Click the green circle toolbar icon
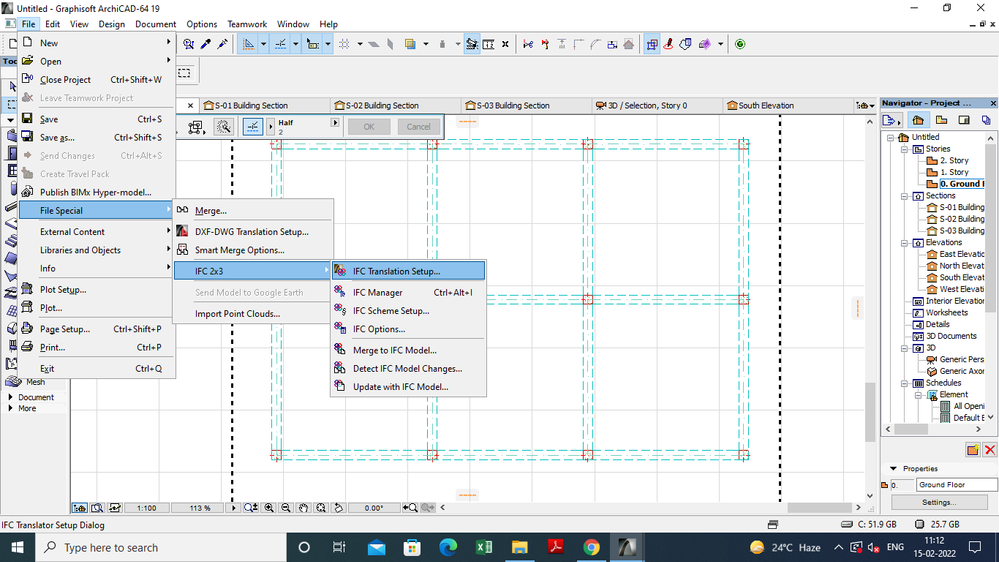999x562 pixels. (740, 44)
